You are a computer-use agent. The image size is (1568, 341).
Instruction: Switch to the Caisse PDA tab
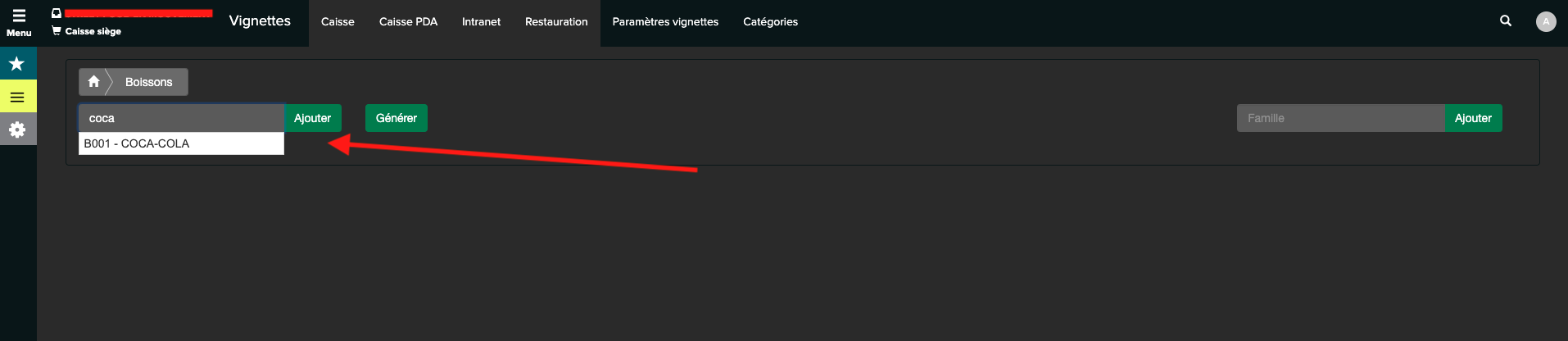408,22
